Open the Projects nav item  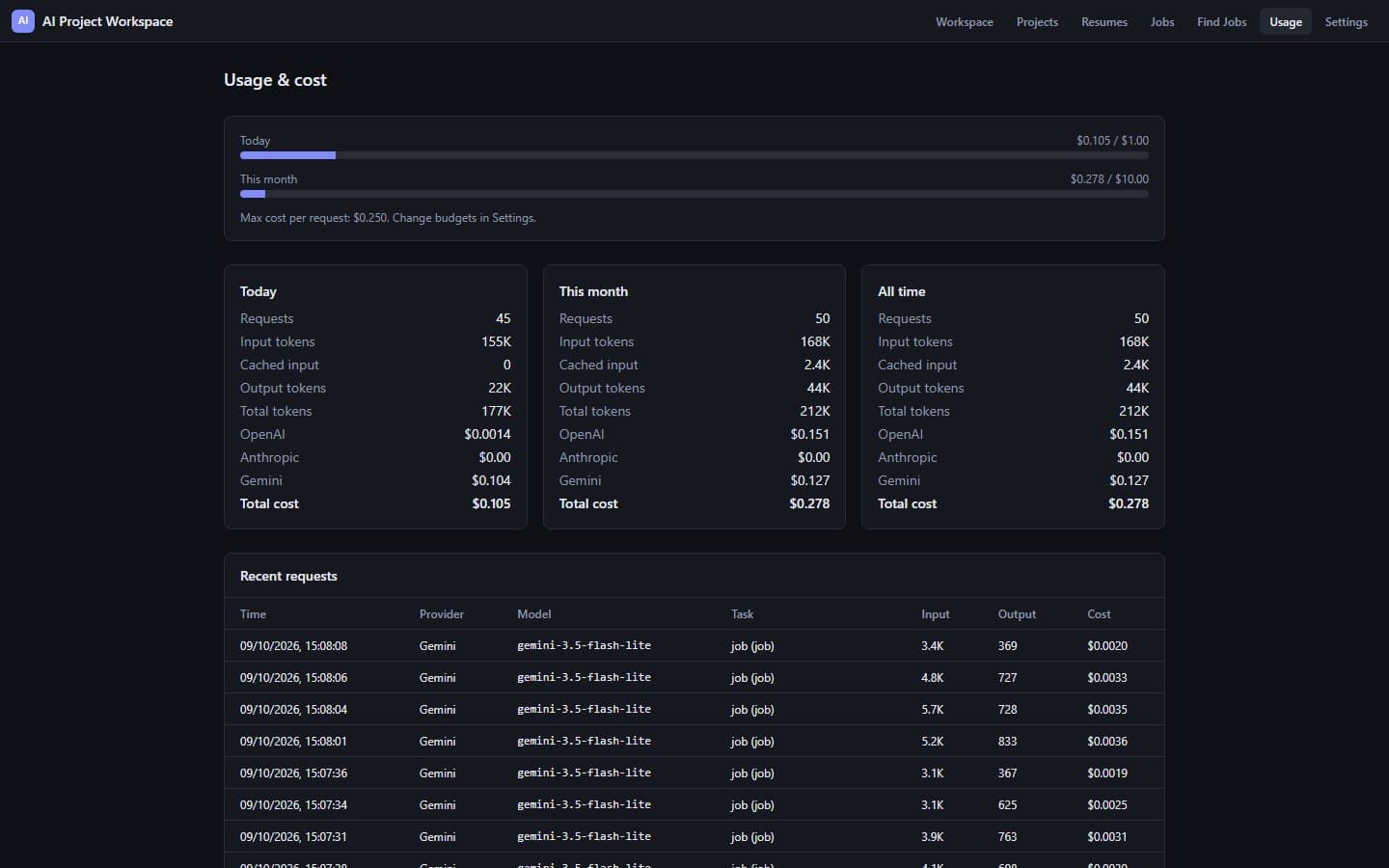coord(1037,21)
